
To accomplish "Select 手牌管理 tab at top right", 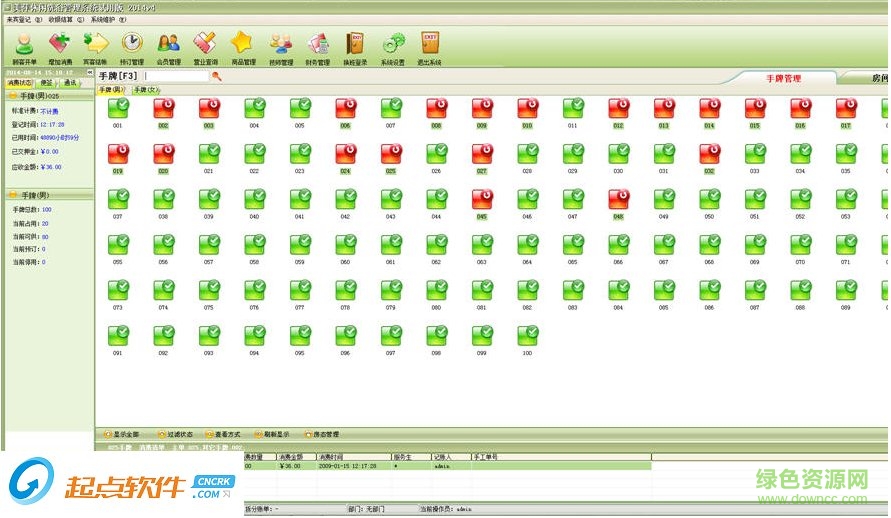I will [x=783, y=78].
